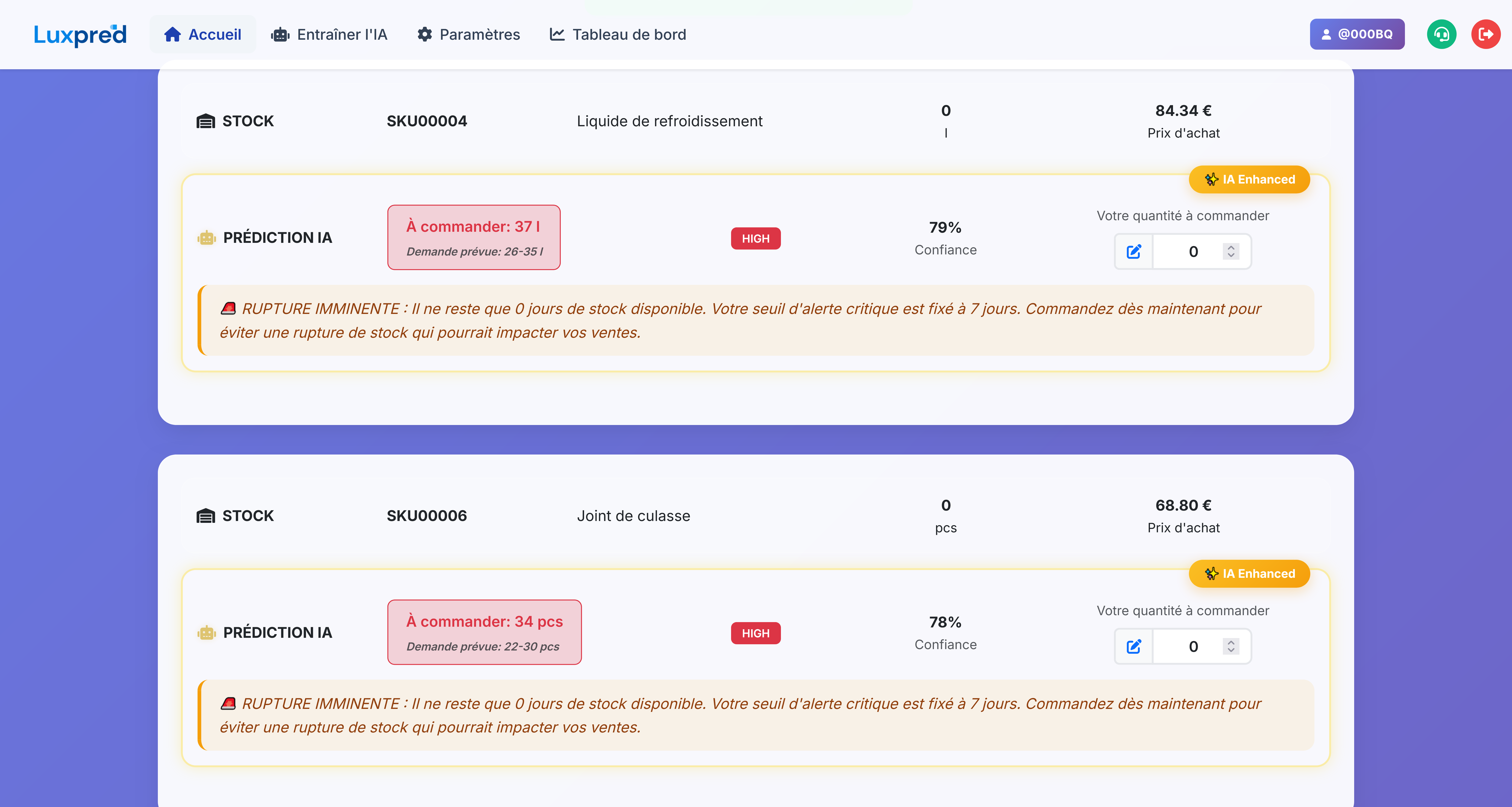1512x807 pixels.
Task: Click the HIGH priority badge for SKU00004
Action: click(x=755, y=238)
